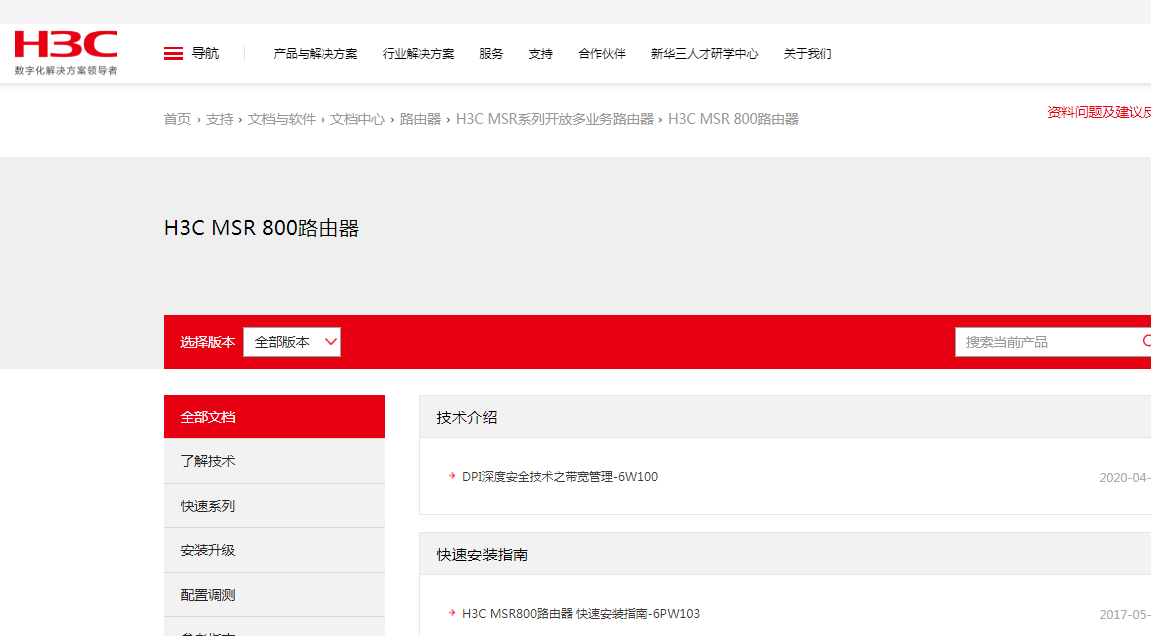The image size is (1151, 636).
Task: Select 配置调测 sidebar tab
Action: (275, 595)
